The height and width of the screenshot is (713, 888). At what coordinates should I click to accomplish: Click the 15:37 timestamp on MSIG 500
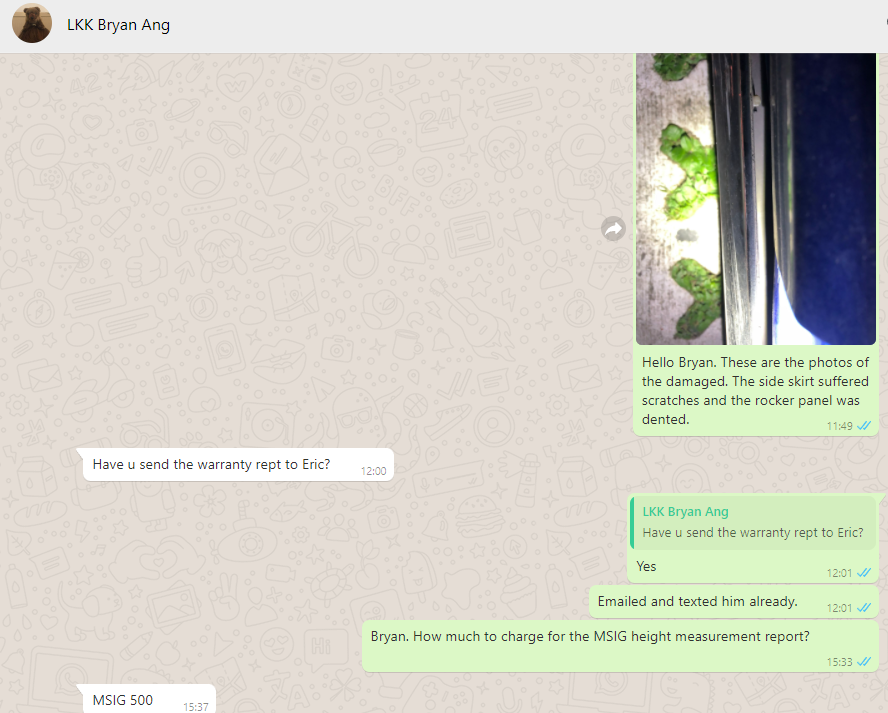pyautogui.click(x=195, y=706)
